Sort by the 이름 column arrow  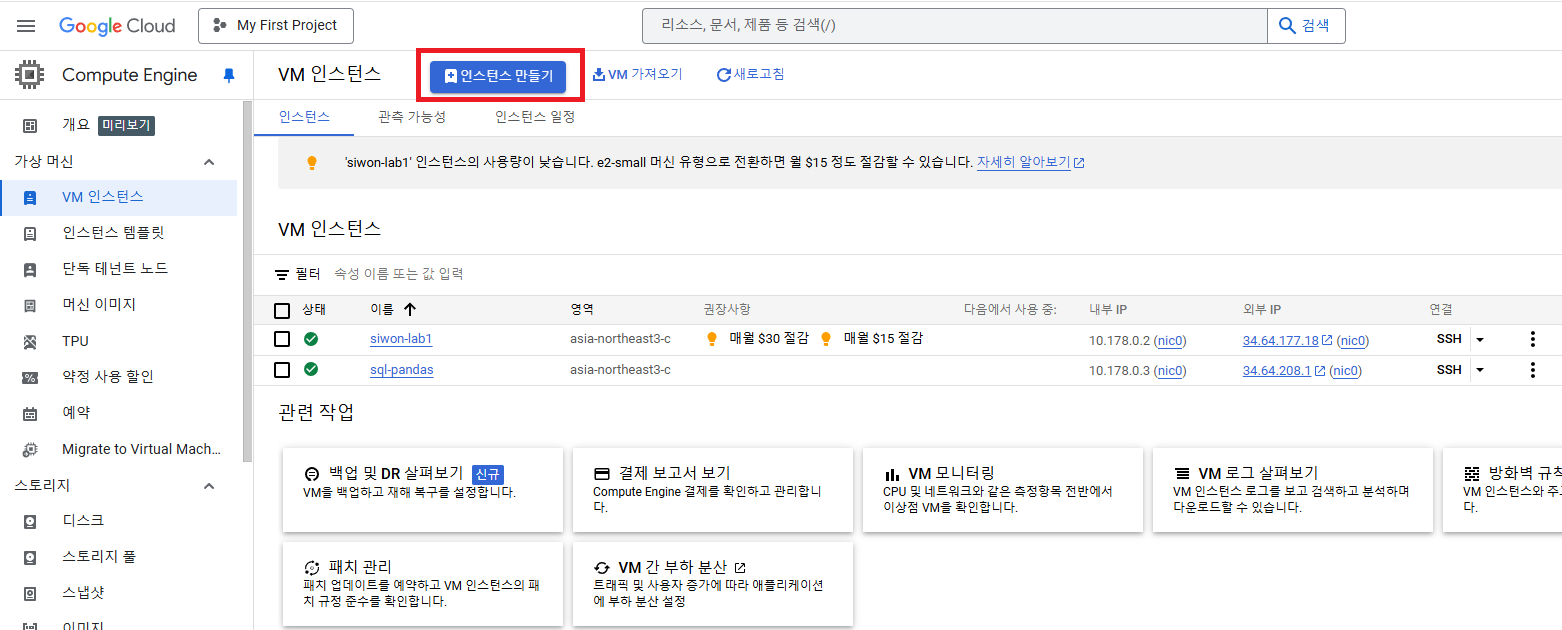coord(410,310)
